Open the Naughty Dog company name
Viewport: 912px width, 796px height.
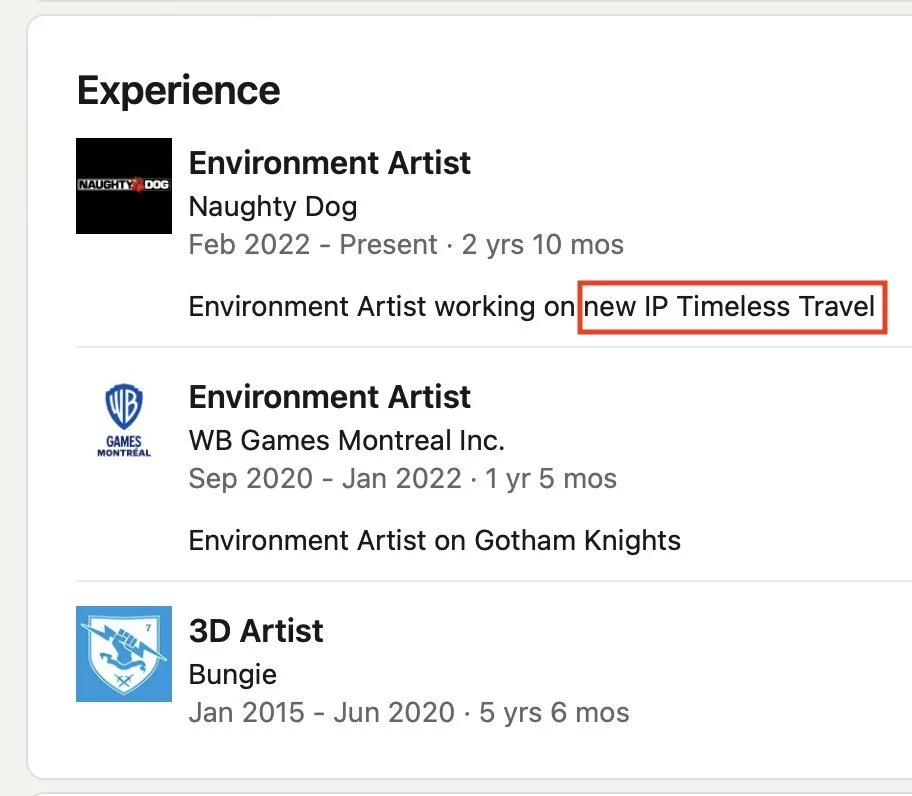[x=272, y=207]
